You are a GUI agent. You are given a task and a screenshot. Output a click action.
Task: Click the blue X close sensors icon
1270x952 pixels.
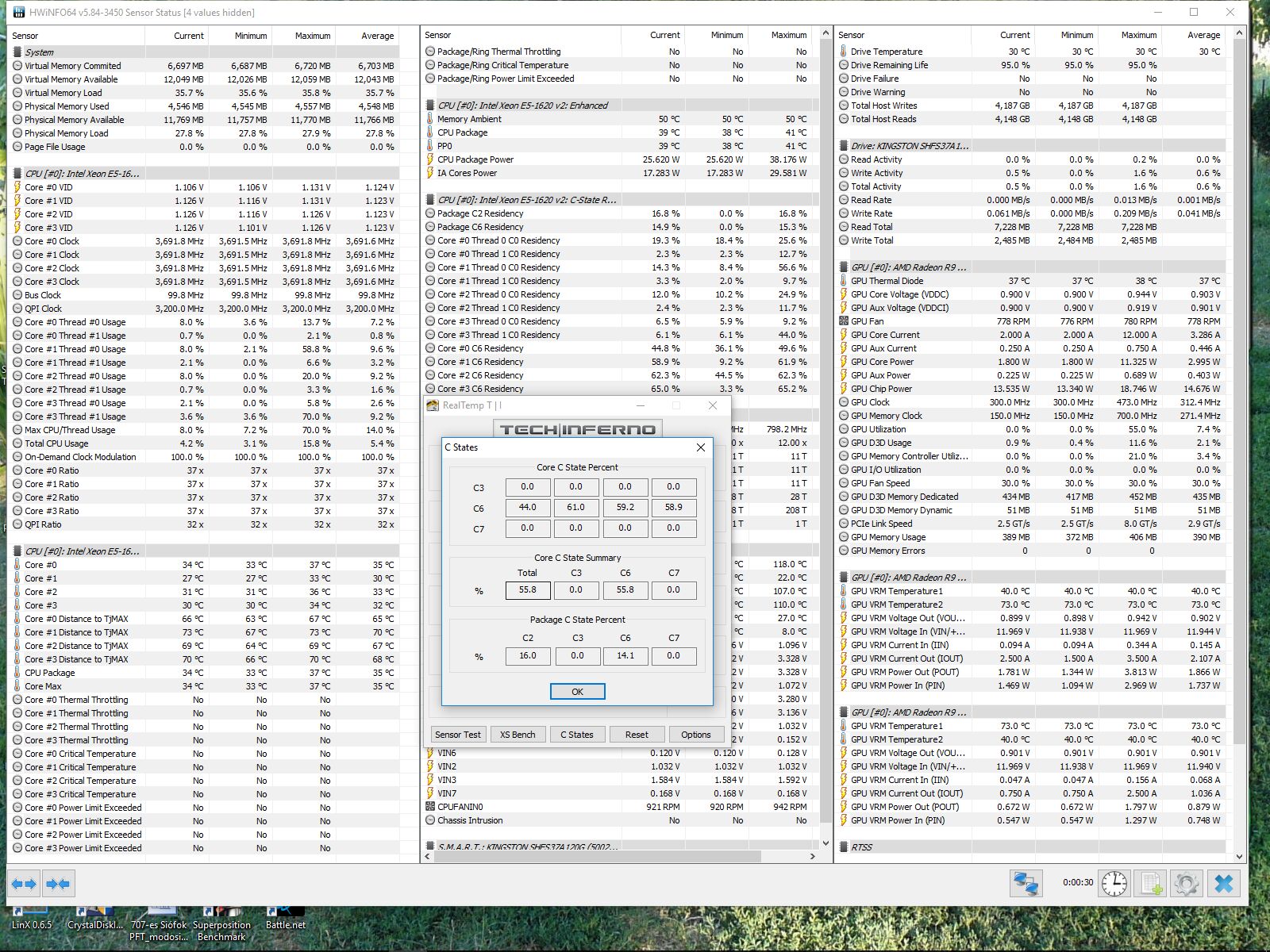click(x=1224, y=884)
